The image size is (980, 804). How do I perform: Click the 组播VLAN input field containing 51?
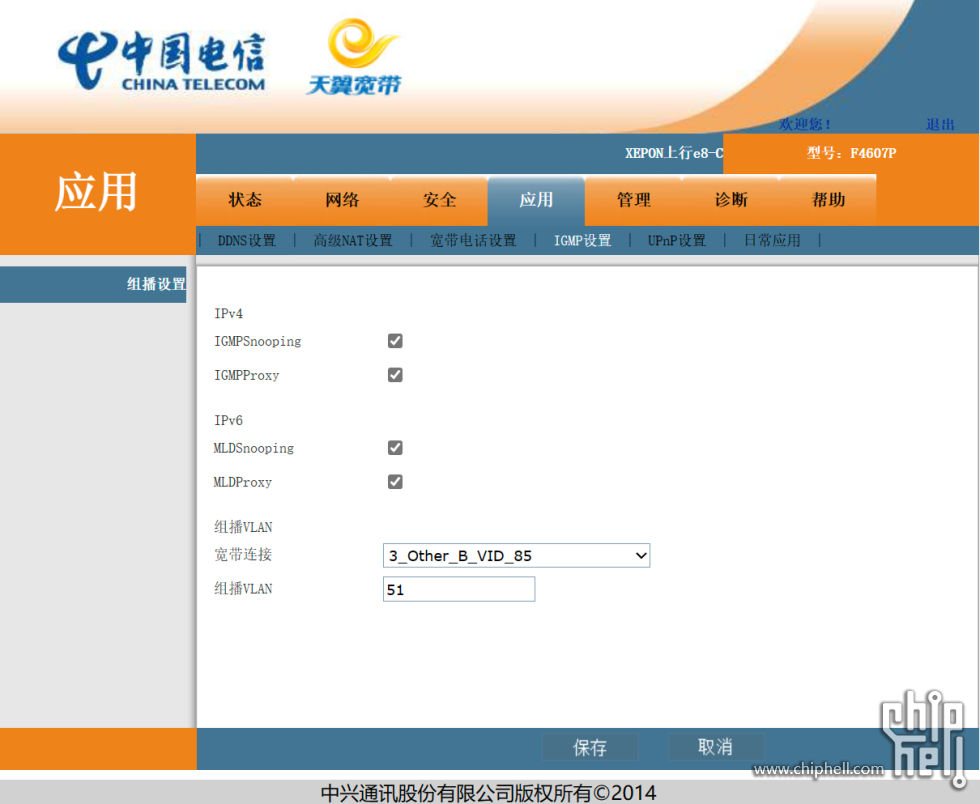(459, 589)
